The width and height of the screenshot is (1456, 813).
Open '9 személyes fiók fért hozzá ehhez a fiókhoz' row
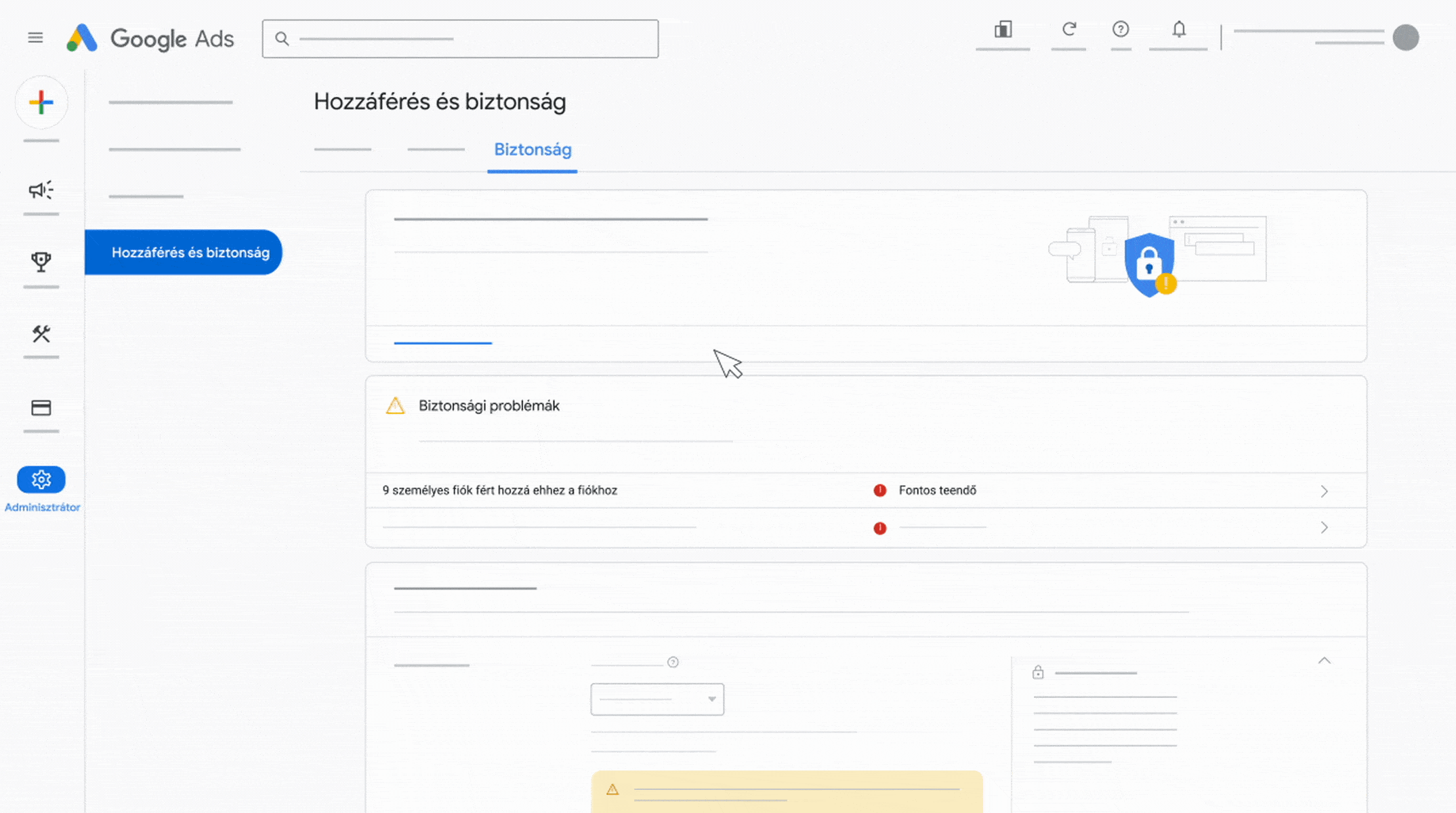pyautogui.click(x=866, y=491)
